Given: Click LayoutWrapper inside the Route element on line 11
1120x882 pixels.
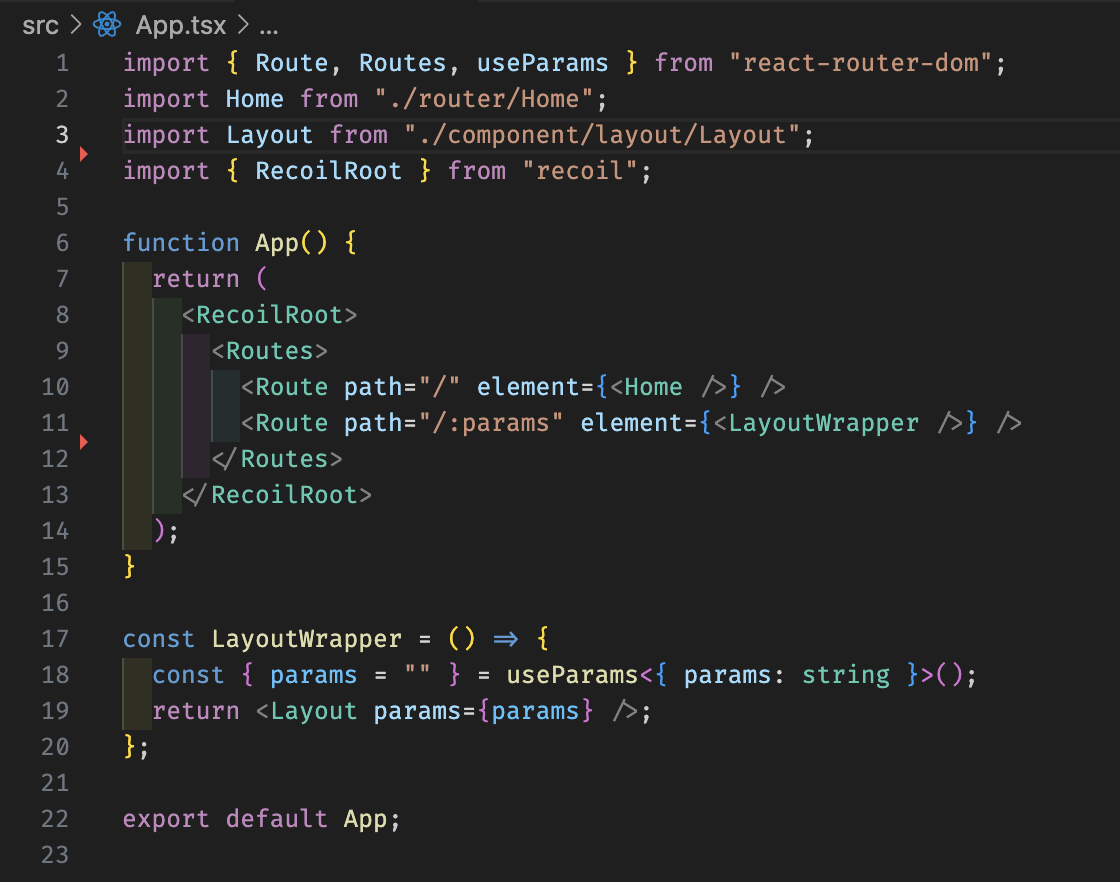Looking at the screenshot, I should pos(823,423).
